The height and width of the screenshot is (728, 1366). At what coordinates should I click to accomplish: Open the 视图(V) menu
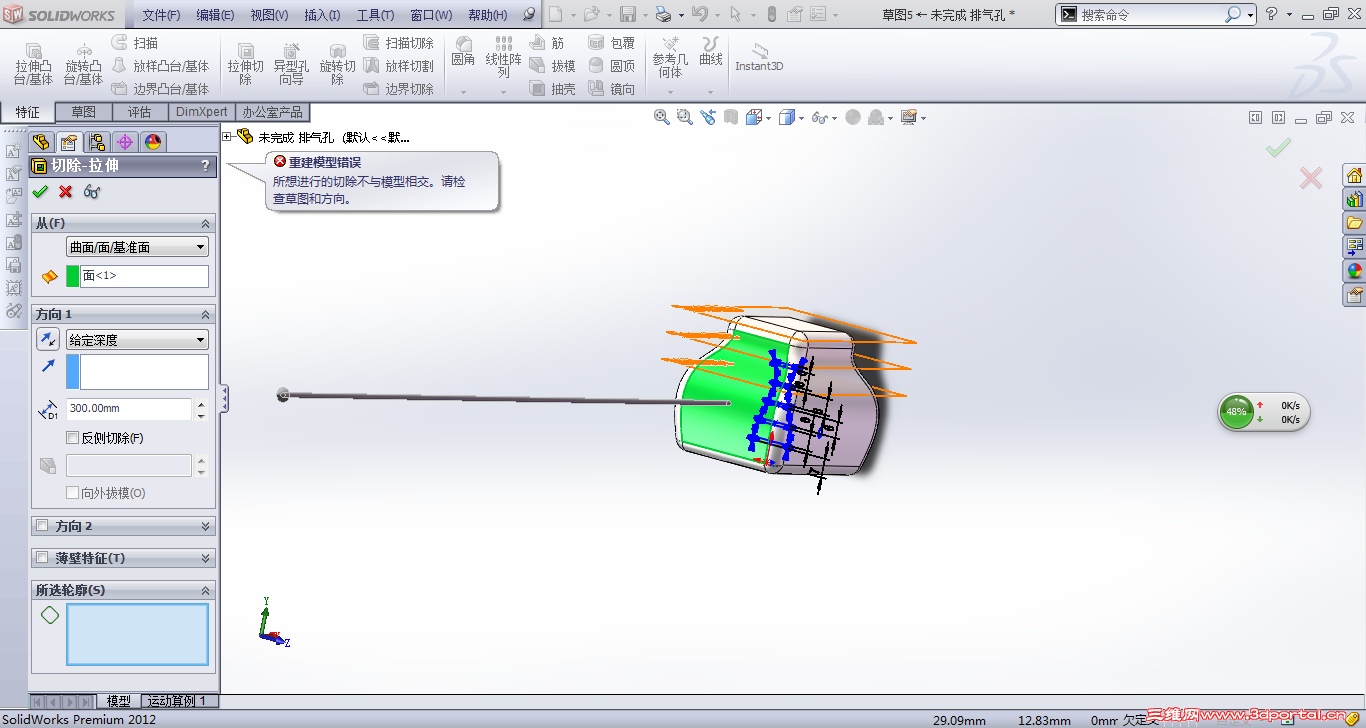[x=269, y=15]
